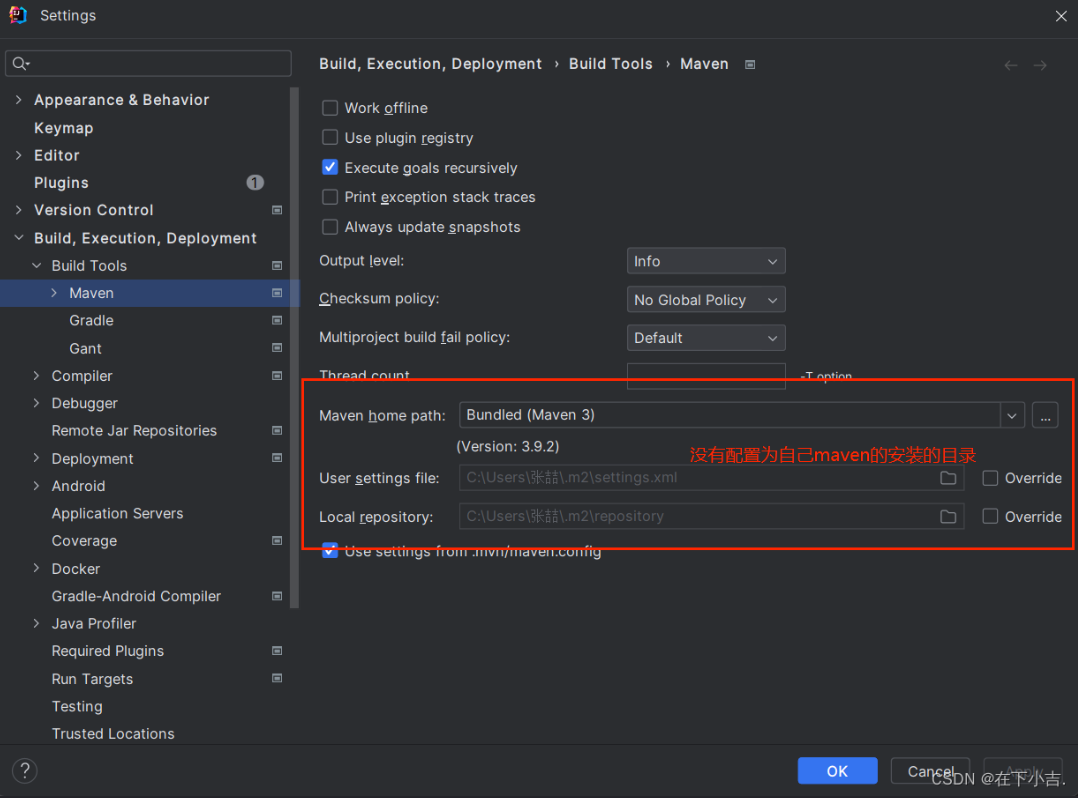The width and height of the screenshot is (1078, 798).
Task: Expand the Debugger node
Action: [x=36, y=403]
